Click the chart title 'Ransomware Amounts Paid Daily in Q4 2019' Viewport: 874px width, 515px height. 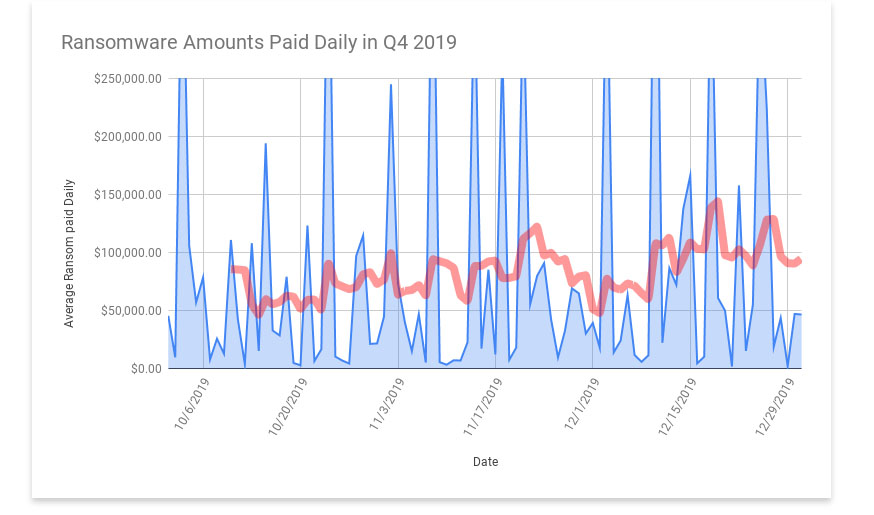point(259,42)
